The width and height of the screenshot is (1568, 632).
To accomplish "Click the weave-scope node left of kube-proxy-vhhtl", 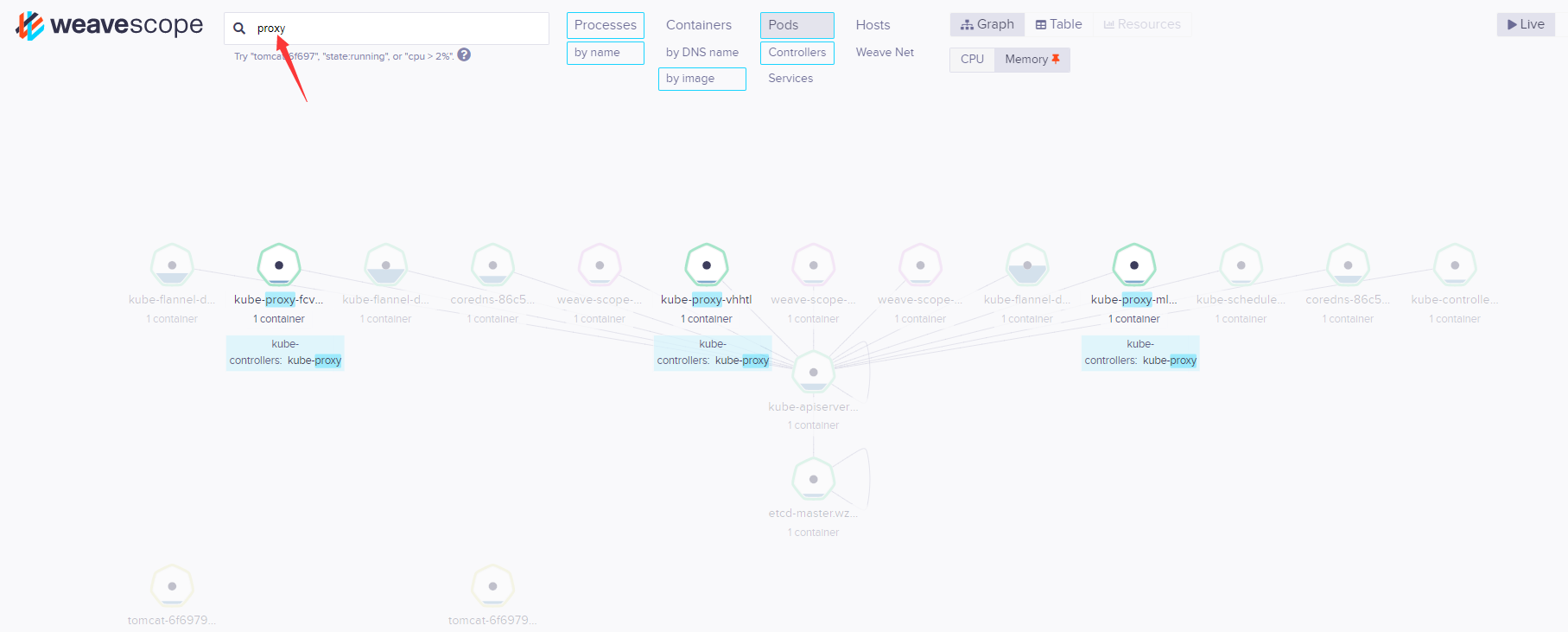I will [x=600, y=265].
